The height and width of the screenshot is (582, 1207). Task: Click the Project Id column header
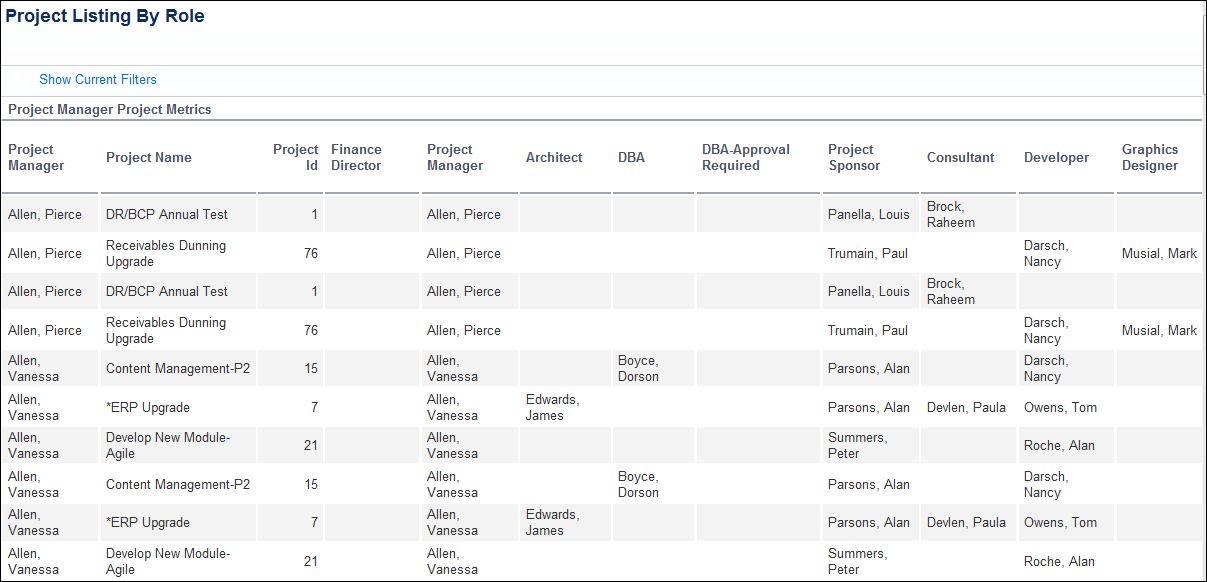pos(296,158)
